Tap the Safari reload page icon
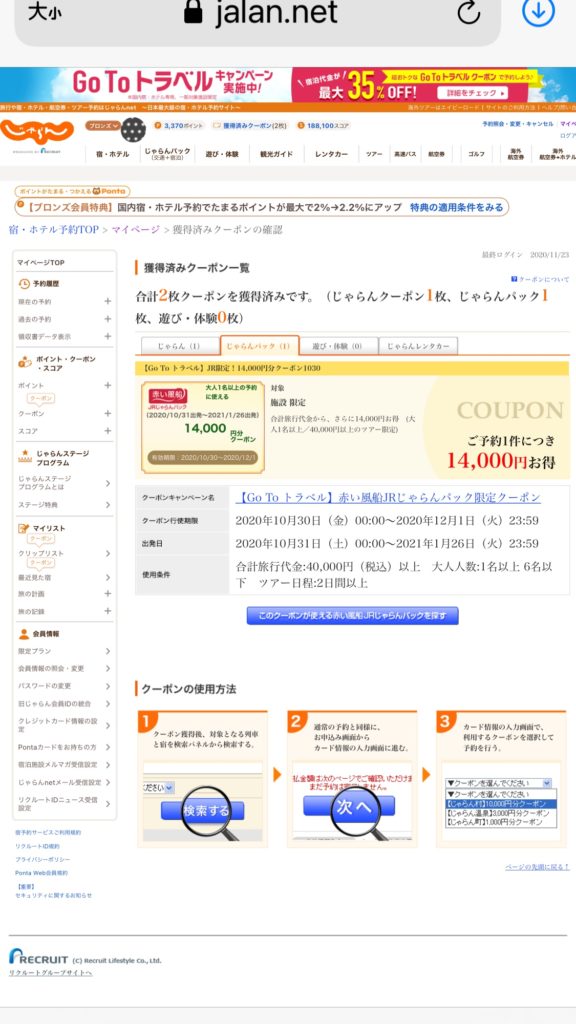 [468, 12]
